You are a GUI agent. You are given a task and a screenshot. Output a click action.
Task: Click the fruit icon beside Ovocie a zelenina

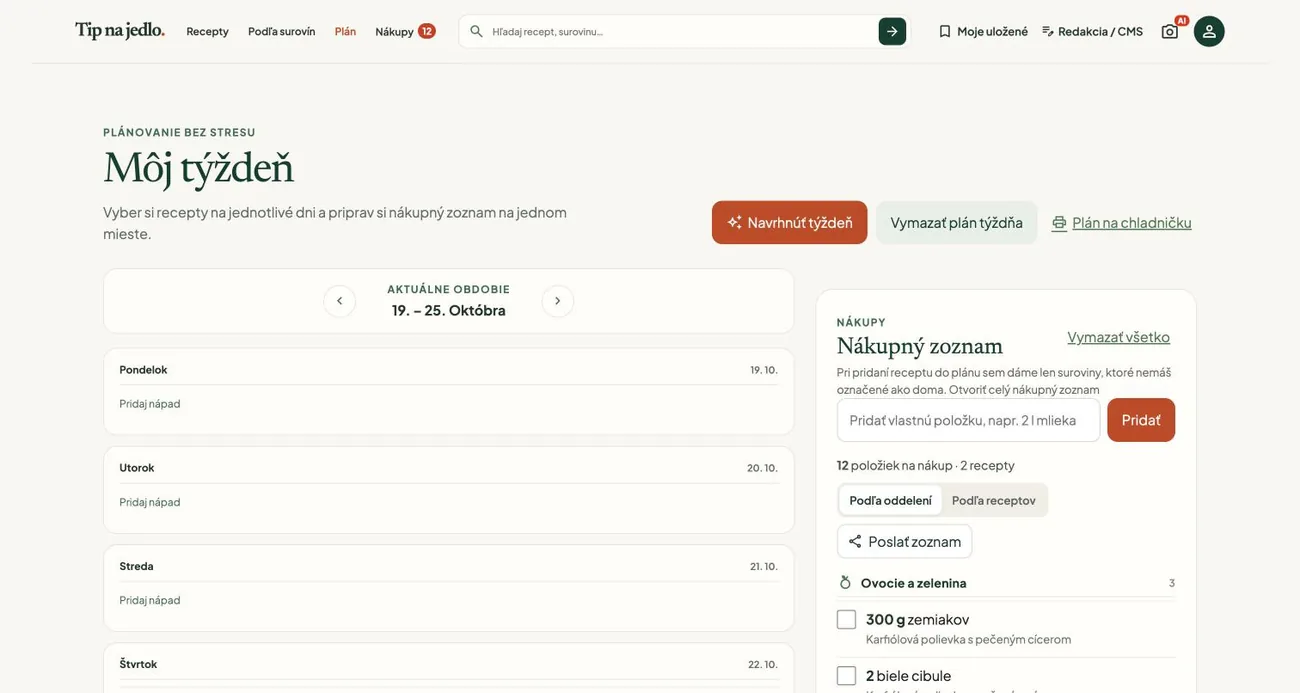(x=845, y=582)
